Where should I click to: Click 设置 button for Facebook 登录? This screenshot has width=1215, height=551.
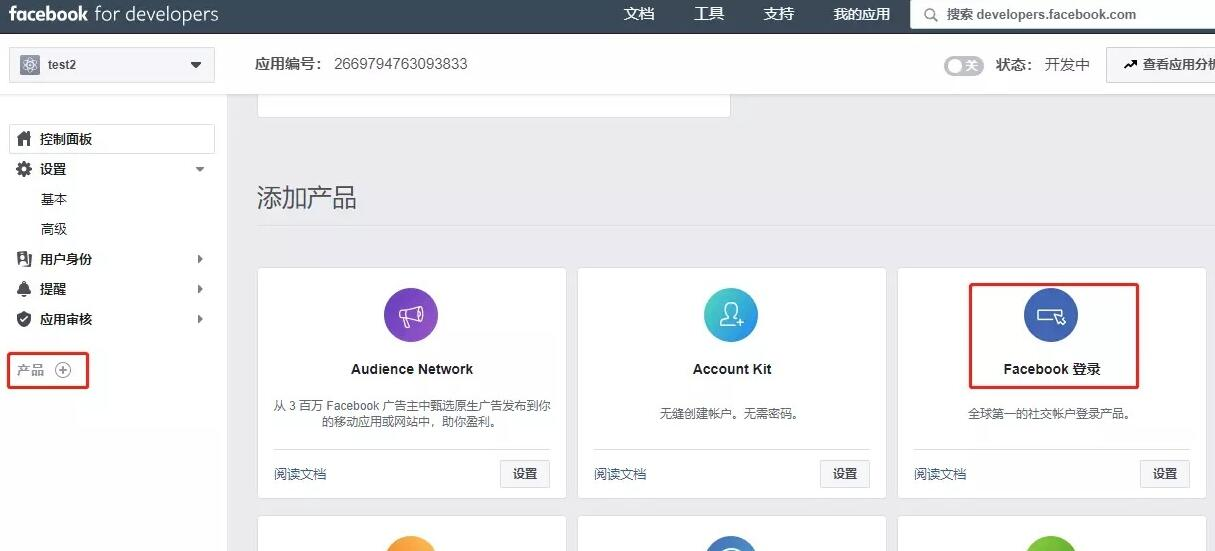pyautogui.click(x=1165, y=474)
